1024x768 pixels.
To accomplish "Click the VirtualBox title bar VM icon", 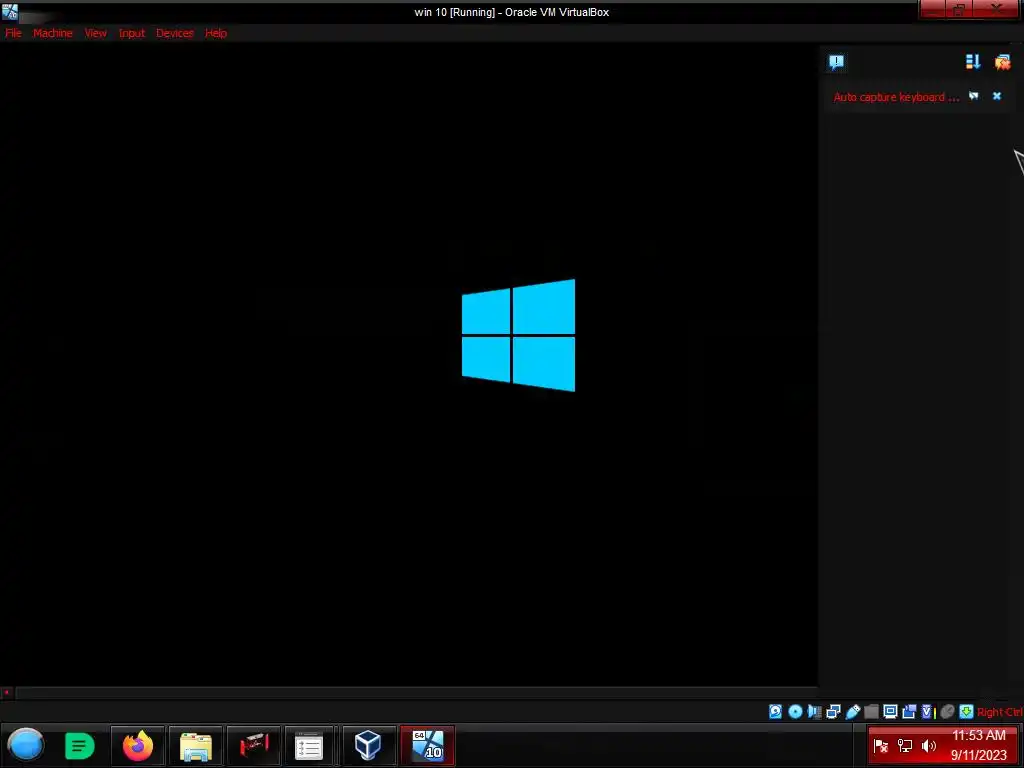I will 10,11.
